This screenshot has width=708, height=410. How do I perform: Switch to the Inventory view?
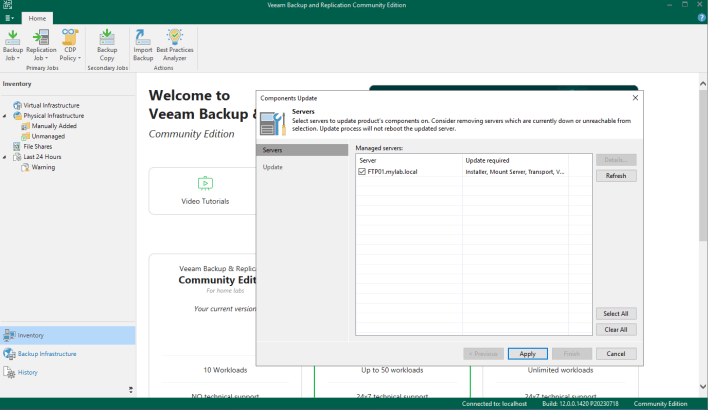(x=68, y=335)
